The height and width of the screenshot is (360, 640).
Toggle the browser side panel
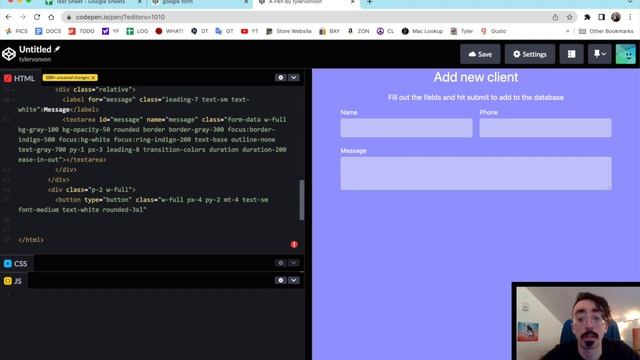tap(601, 17)
